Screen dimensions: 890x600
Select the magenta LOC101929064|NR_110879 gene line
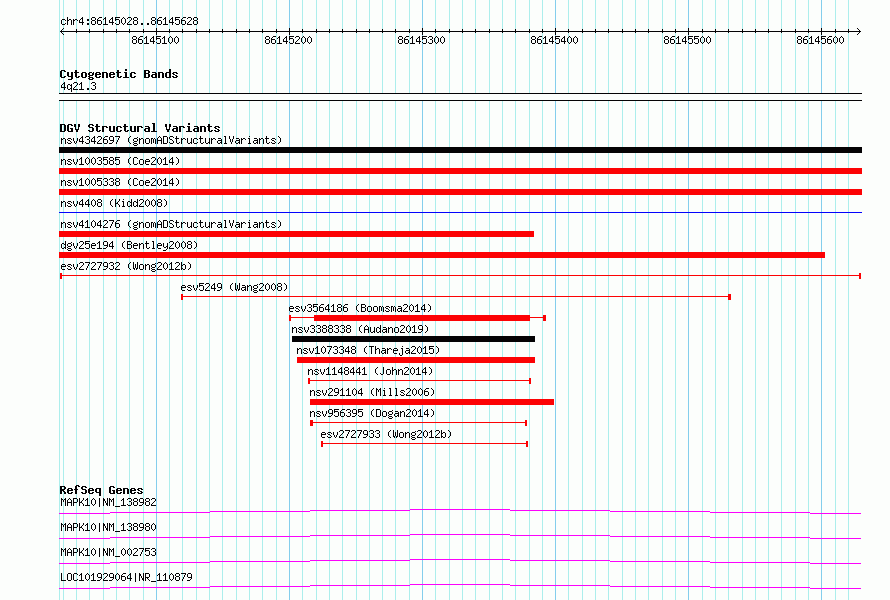(x=460, y=586)
